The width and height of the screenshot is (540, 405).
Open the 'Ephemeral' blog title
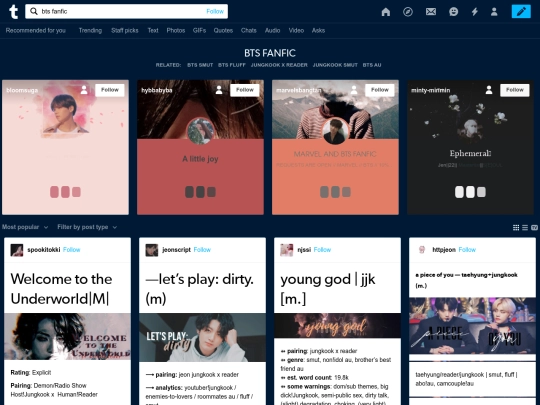[x=470, y=154]
